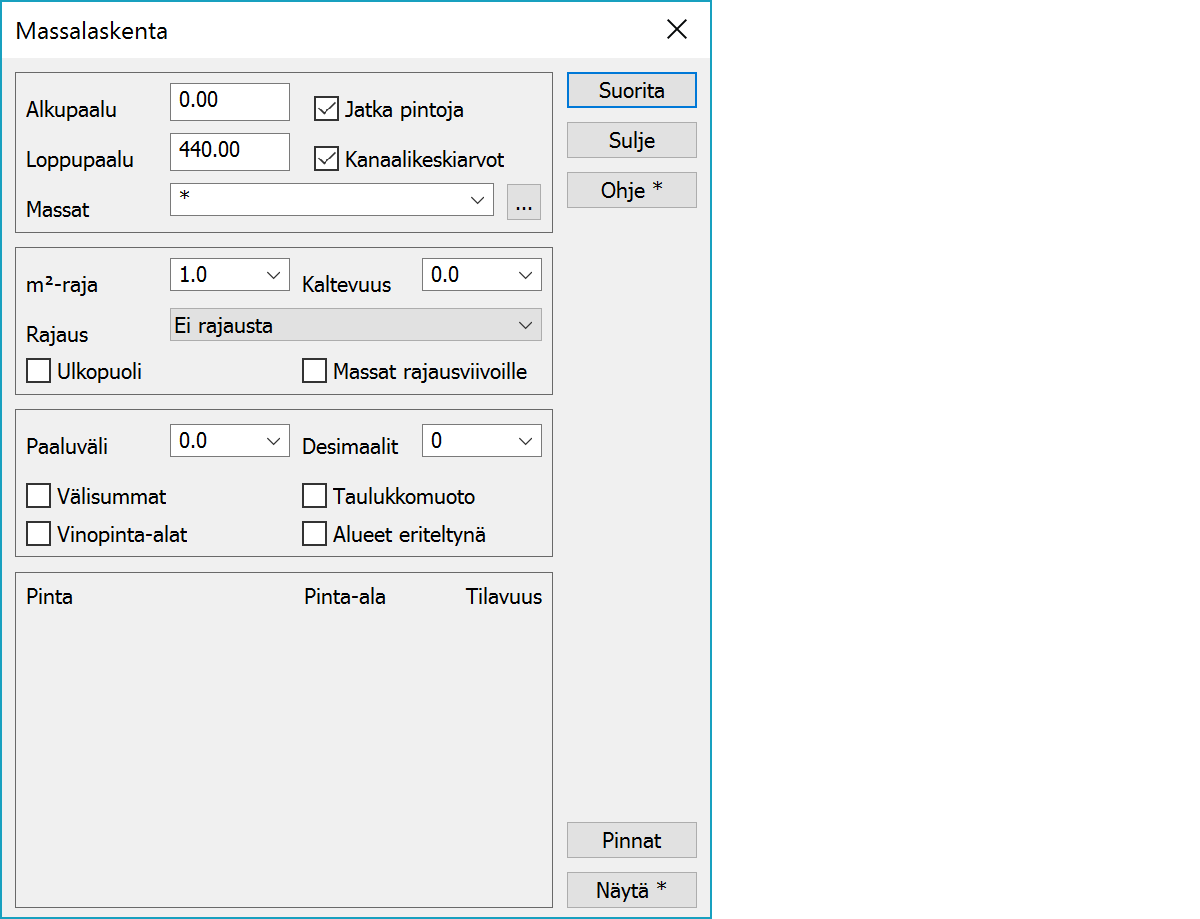Open help with Ohje * button

coord(631,190)
